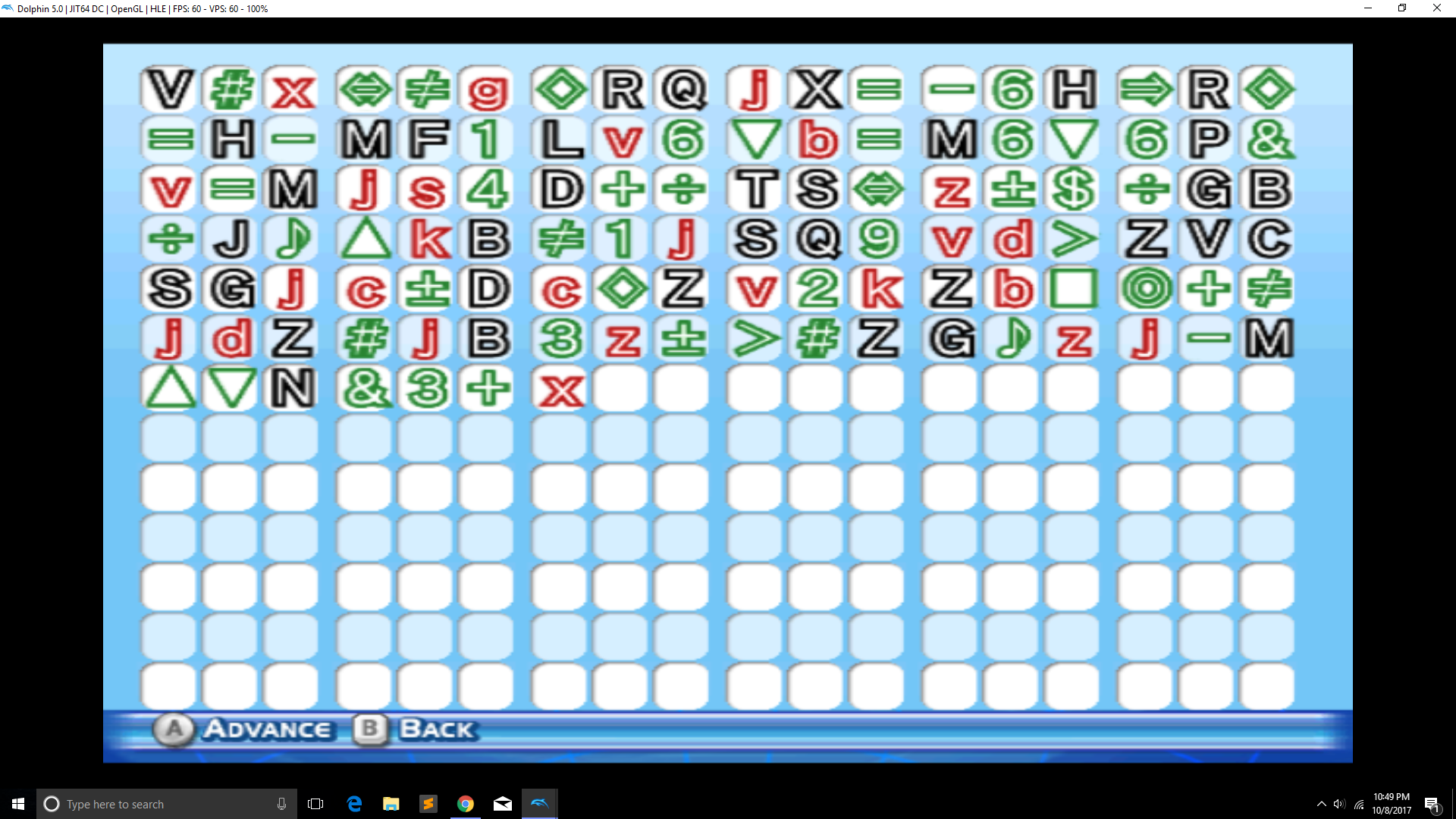Pick the green dollar sign symbol
Viewport: 1456px width, 819px height.
coord(1073,190)
